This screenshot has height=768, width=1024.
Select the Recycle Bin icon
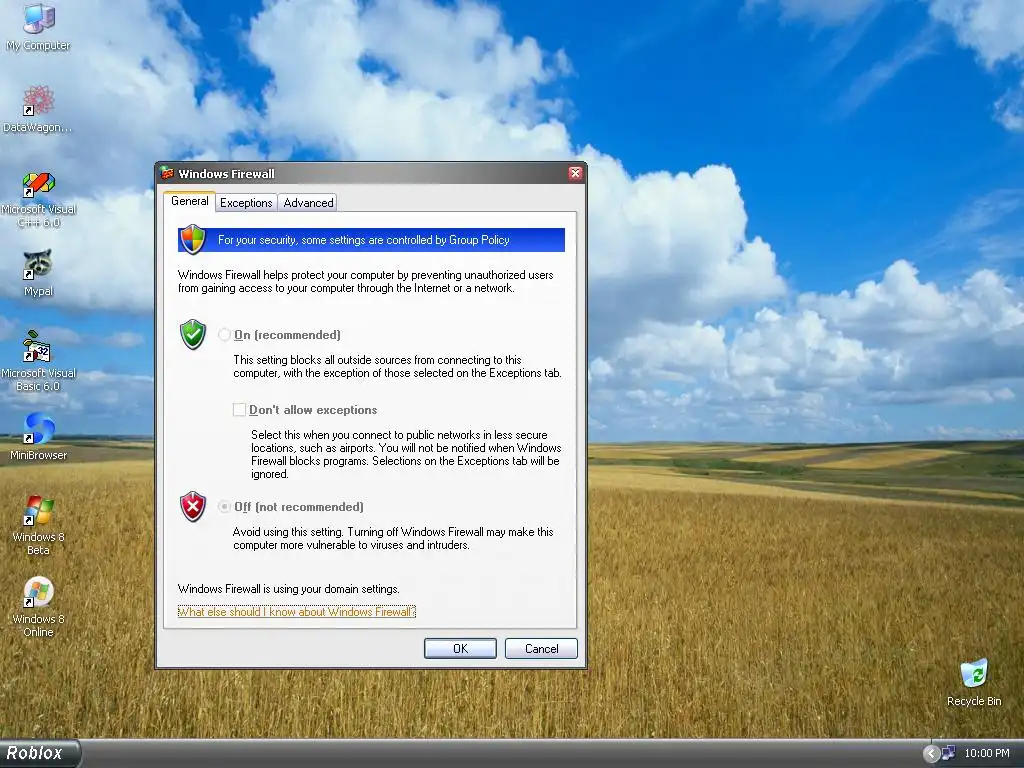click(974, 682)
